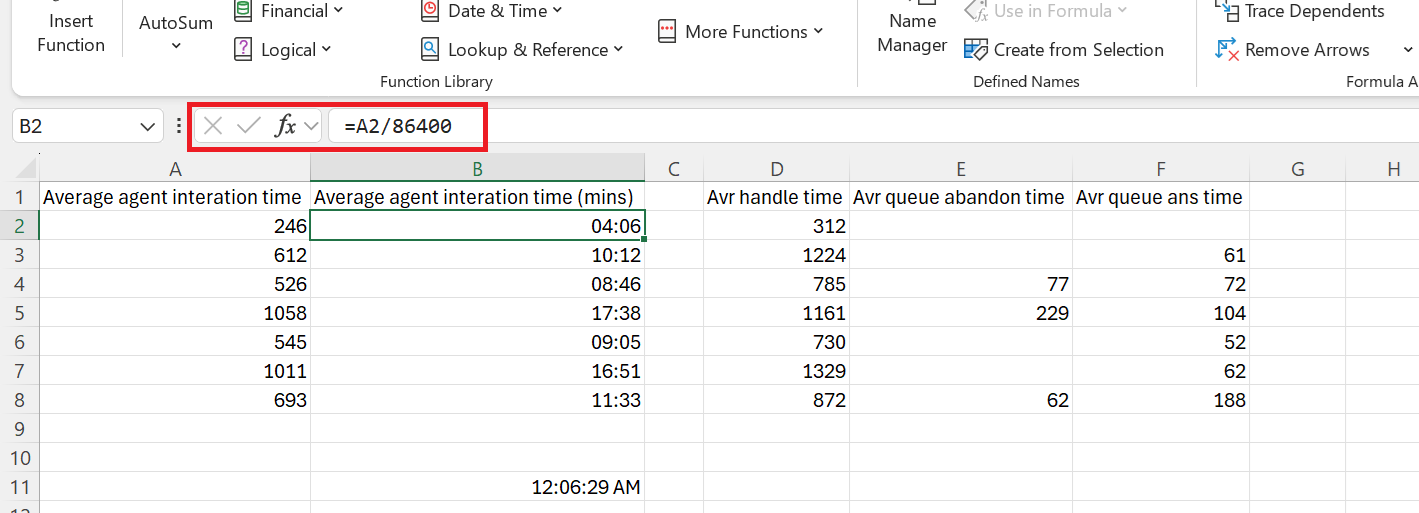Confirm formula entry with the checkmark icon
Image resolution: width=1419 pixels, height=513 pixels.
249,126
